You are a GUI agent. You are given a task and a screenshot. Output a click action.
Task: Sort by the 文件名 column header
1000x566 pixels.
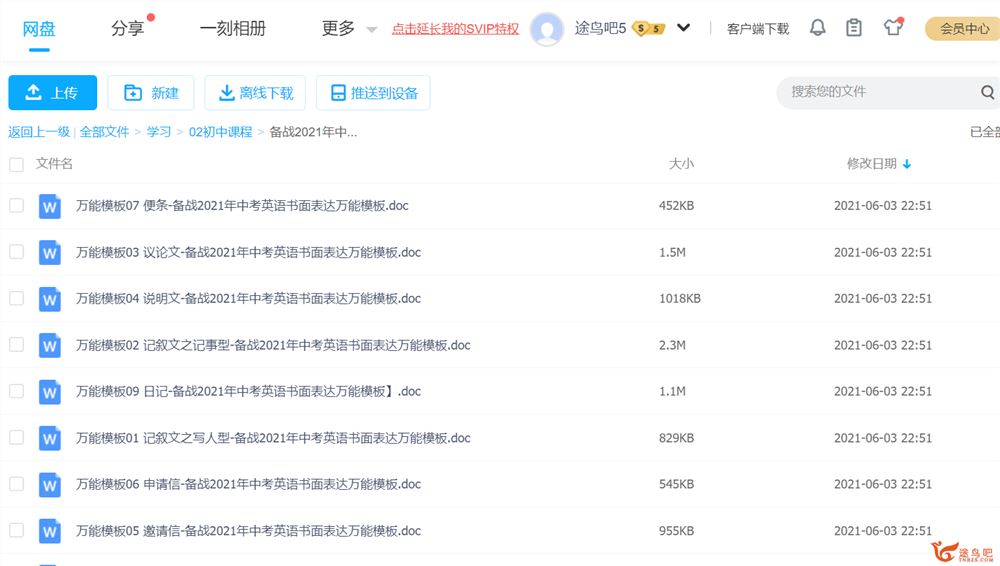coord(54,164)
